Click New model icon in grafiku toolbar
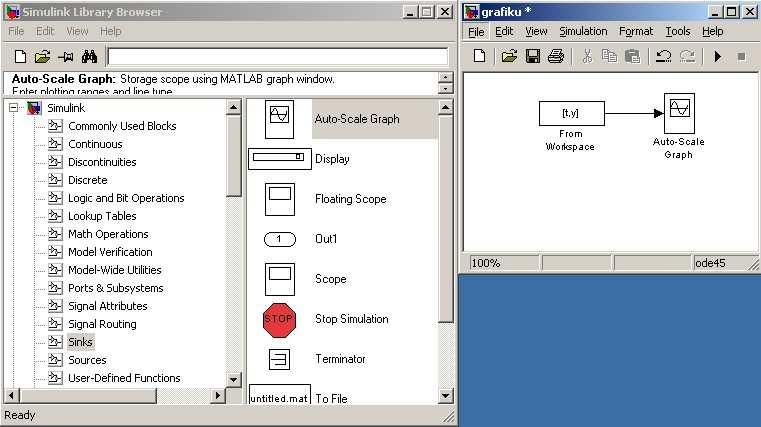 (479, 56)
